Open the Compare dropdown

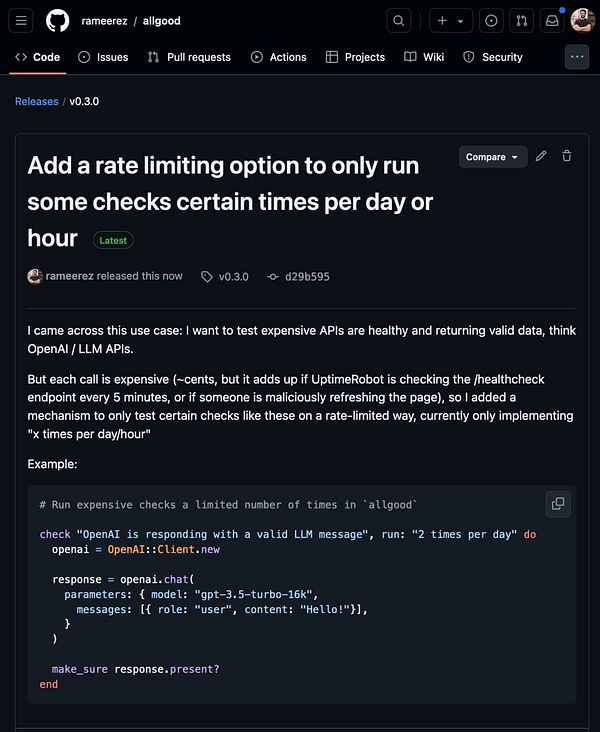(492, 157)
